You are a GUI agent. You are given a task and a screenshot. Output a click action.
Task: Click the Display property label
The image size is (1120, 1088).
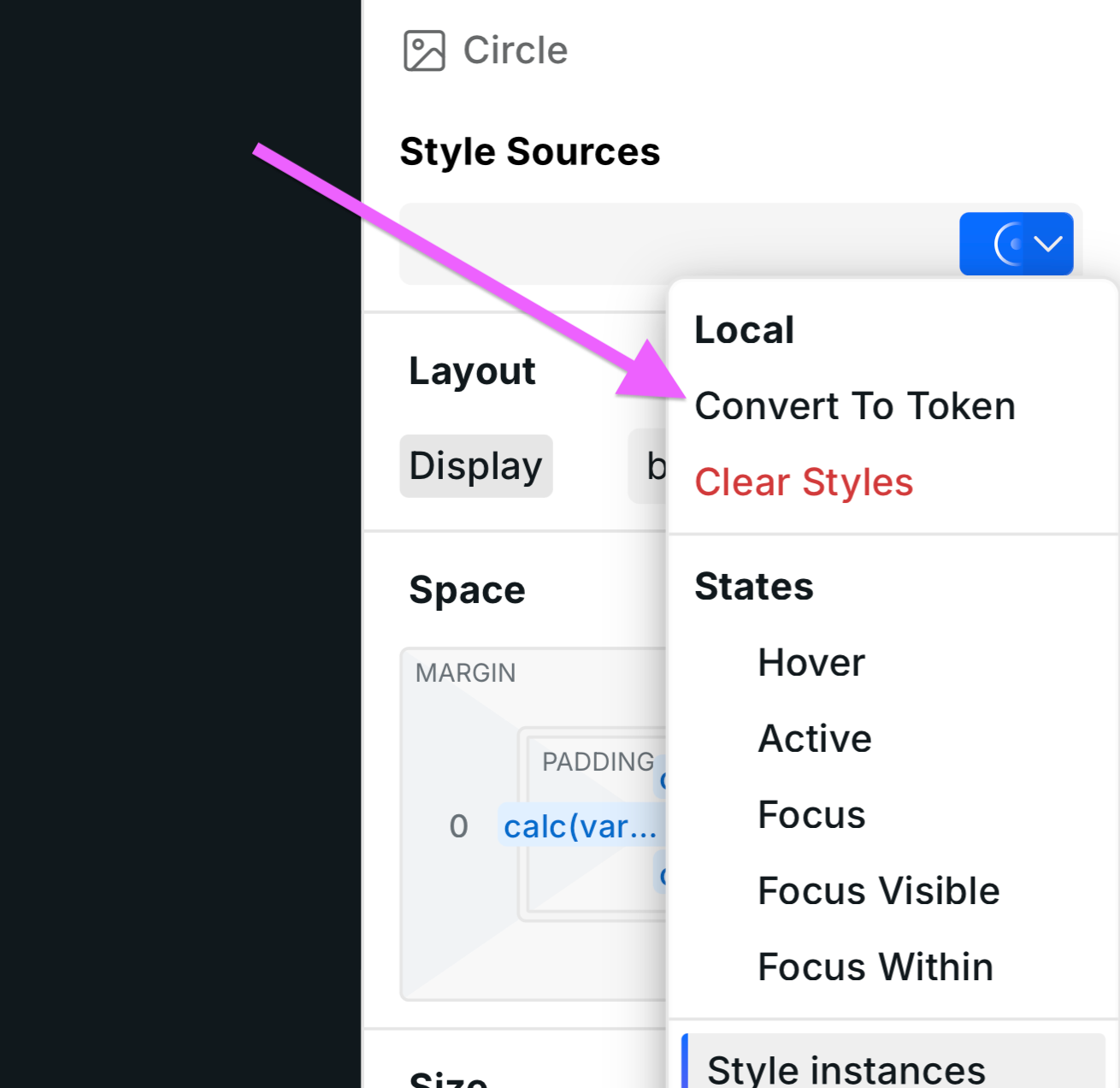475,465
